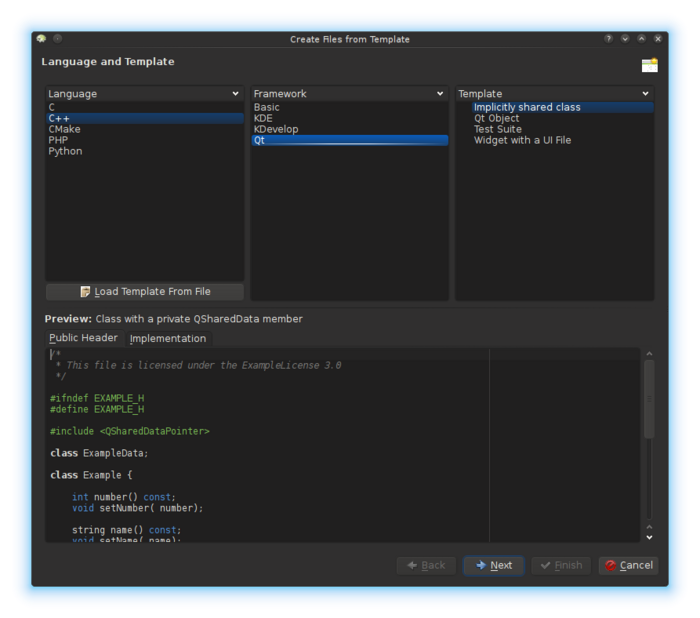
Task: Select C++ in the Language list
Action: tap(145, 118)
